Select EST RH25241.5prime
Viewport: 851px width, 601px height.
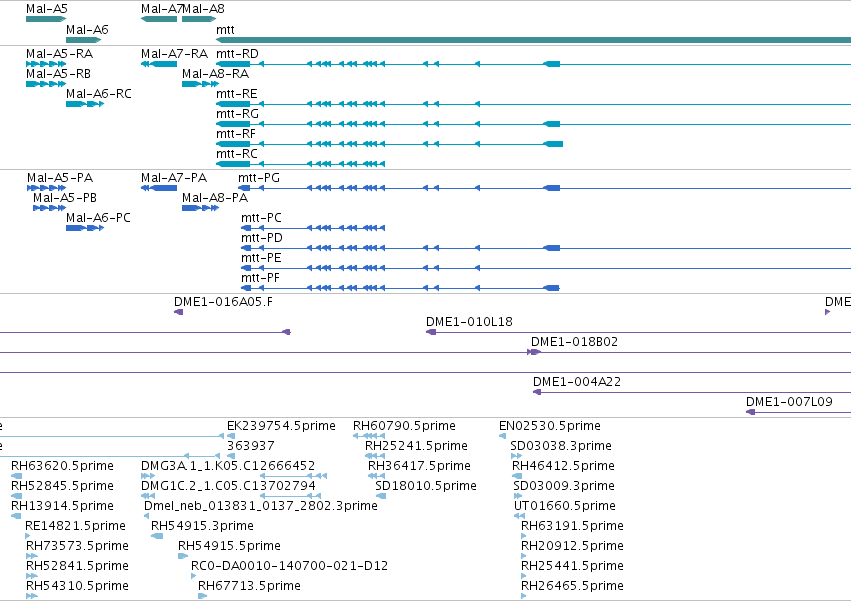(x=375, y=456)
